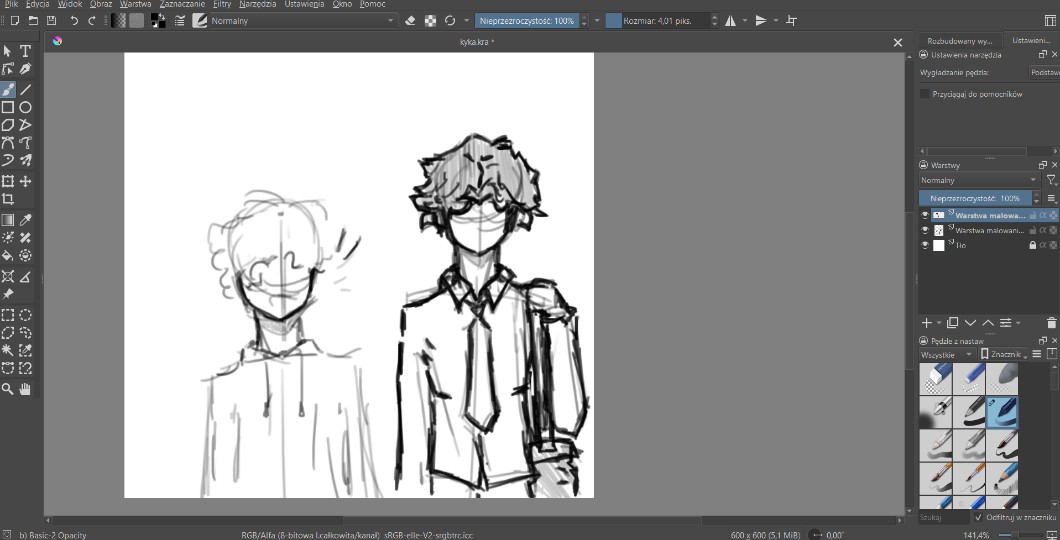This screenshot has height=540, width=1060.
Task: Open the 'Wszystkie' preset tag dropdown
Action: [946, 355]
